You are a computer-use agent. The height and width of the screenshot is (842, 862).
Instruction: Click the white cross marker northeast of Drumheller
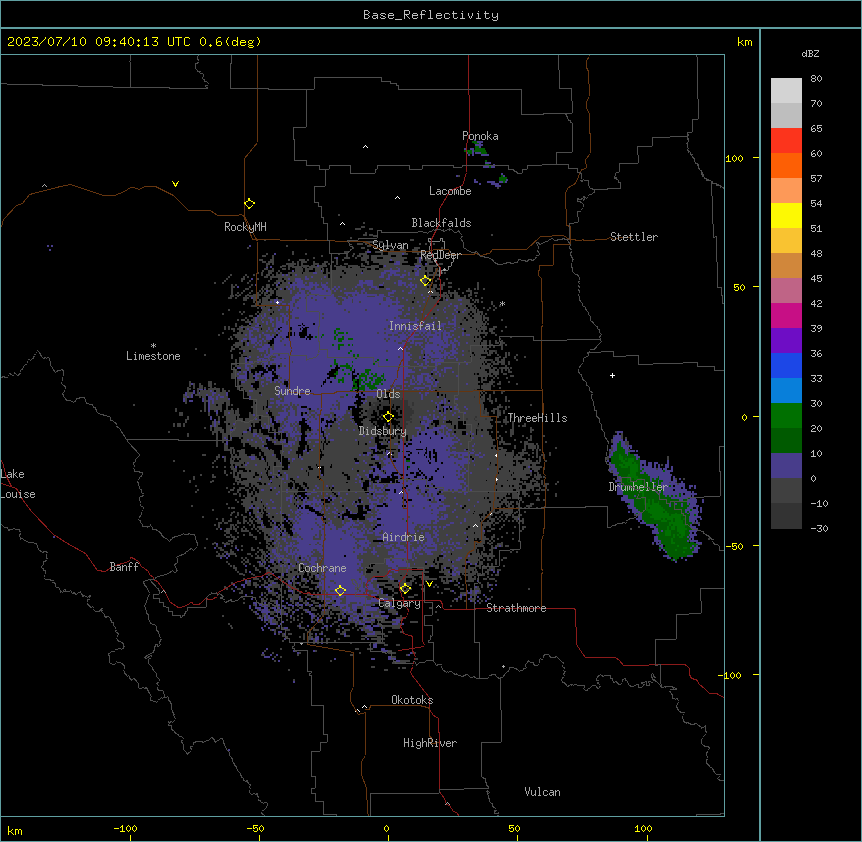pyautogui.click(x=612, y=375)
